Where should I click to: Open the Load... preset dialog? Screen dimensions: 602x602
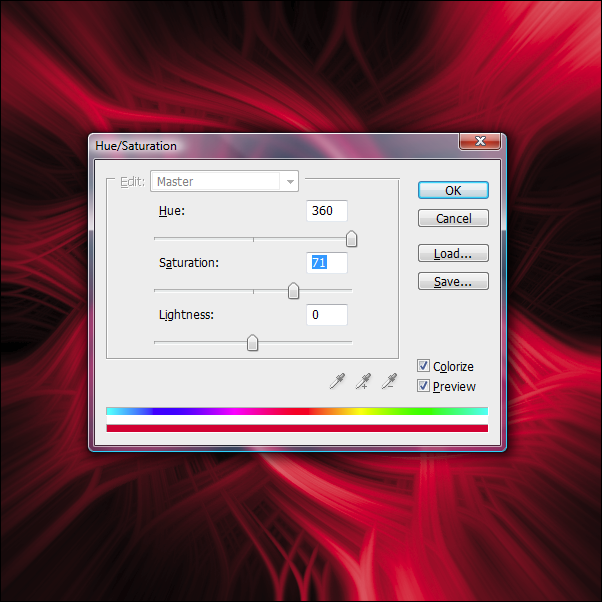[x=453, y=254]
